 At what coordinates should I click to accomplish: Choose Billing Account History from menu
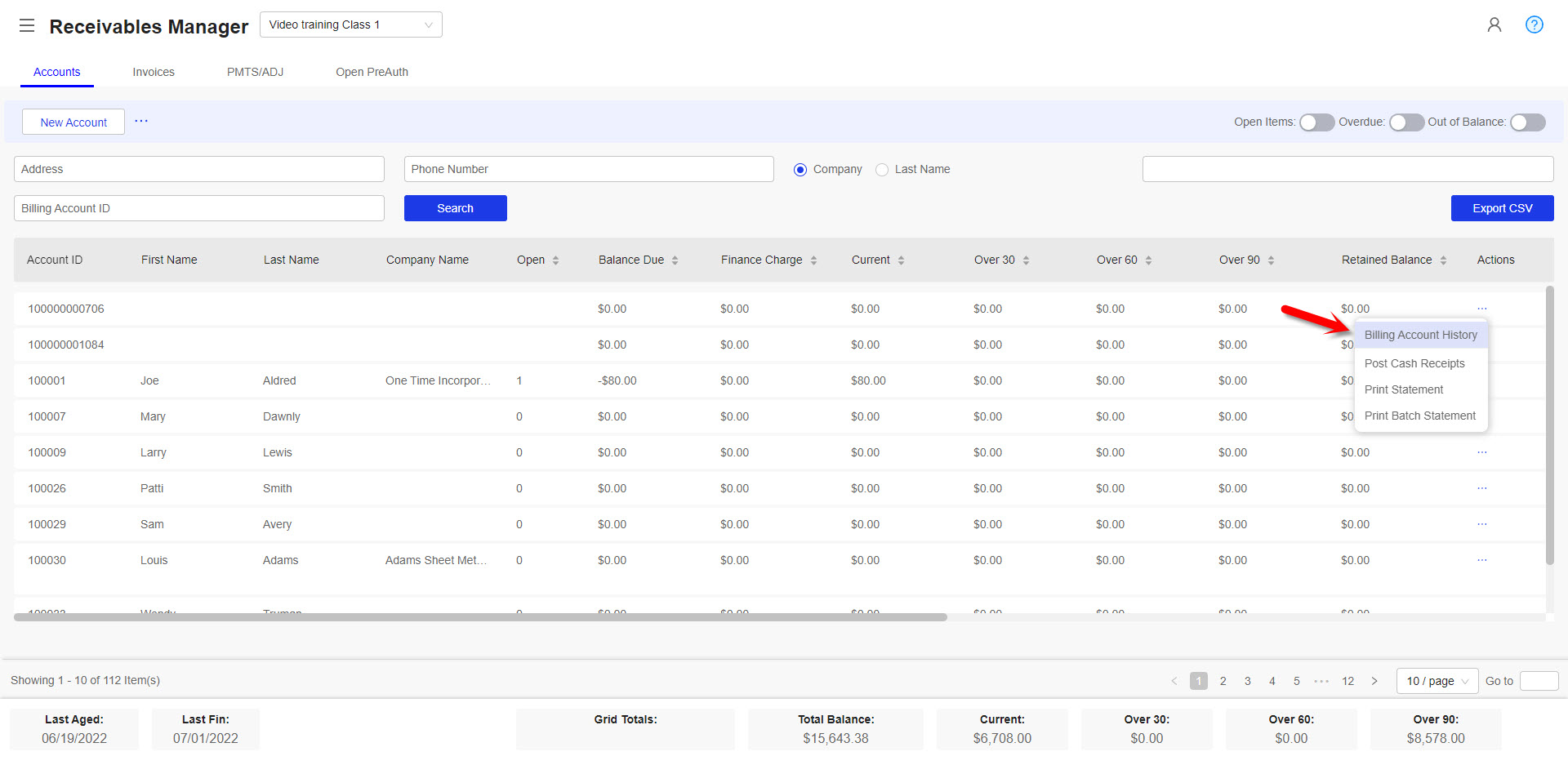point(1421,335)
